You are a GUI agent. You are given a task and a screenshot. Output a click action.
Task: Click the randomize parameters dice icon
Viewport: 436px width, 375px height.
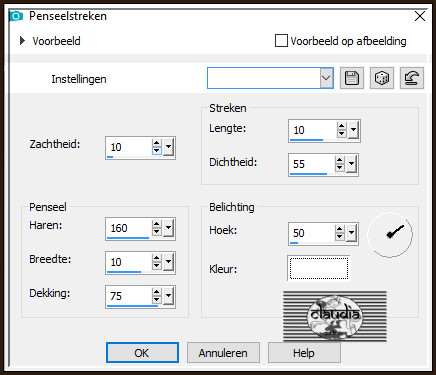(382, 78)
